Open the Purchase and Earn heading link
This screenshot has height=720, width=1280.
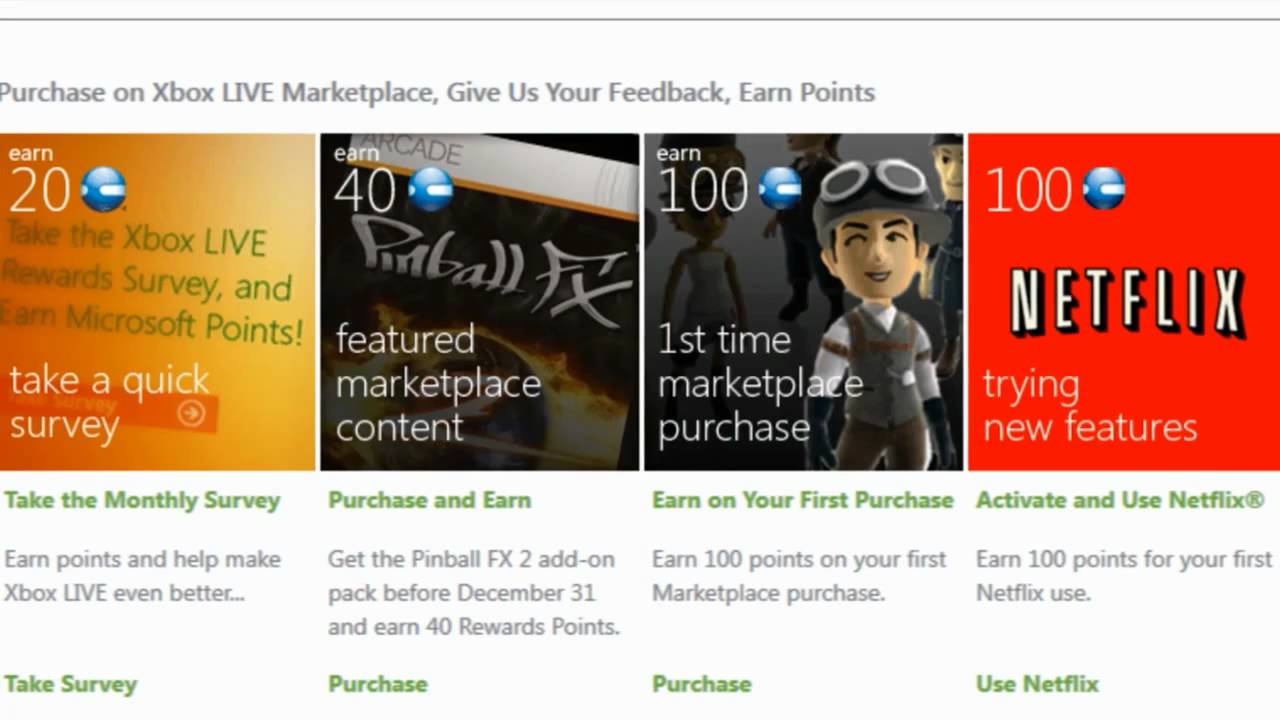[430, 500]
